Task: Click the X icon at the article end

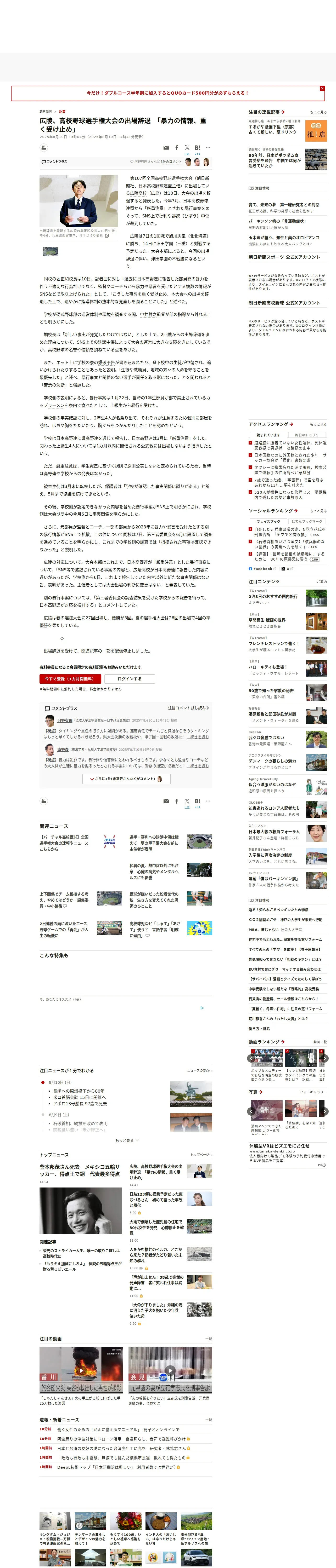Action: click(187, 801)
